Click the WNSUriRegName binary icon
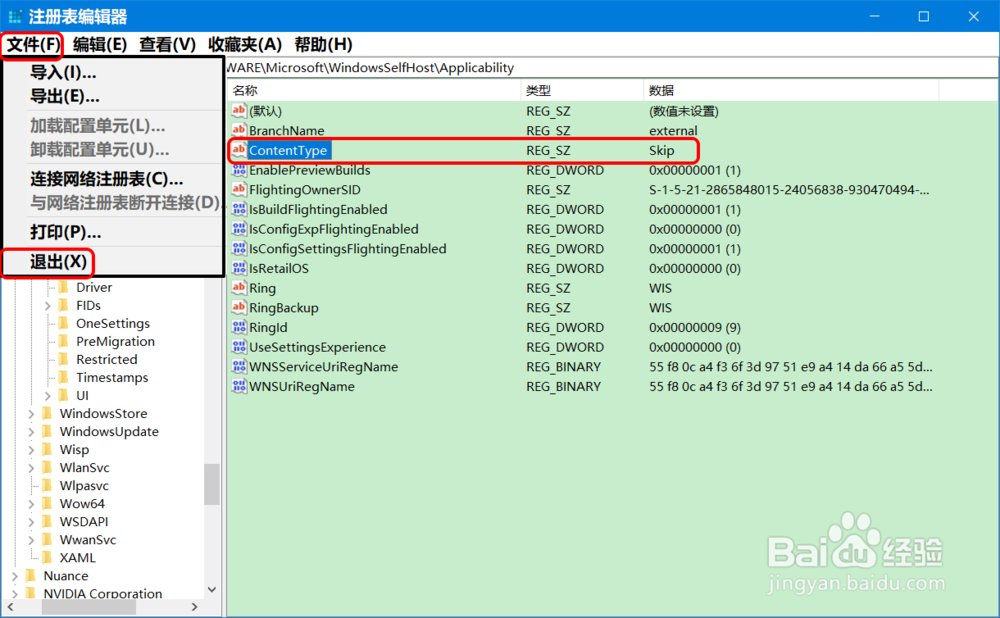Image resolution: width=1000 pixels, height=618 pixels. click(x=239, y=386)
